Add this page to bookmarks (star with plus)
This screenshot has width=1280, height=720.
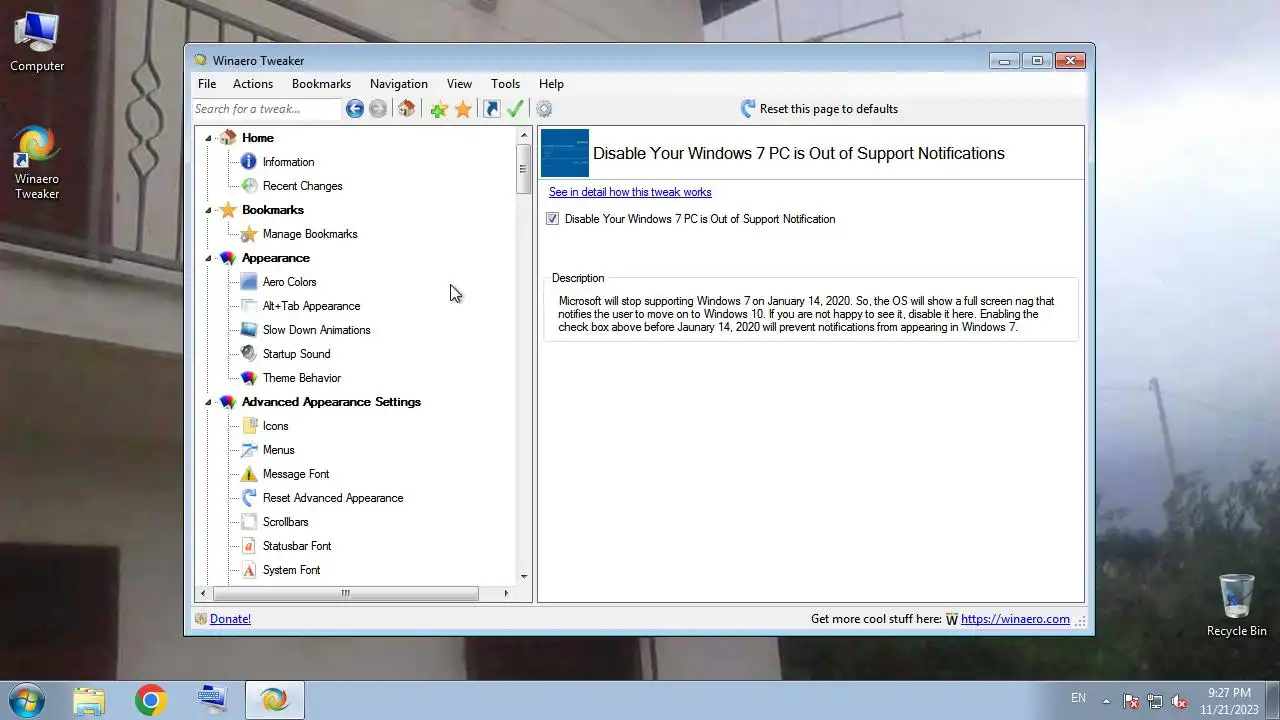pos(438,109)
